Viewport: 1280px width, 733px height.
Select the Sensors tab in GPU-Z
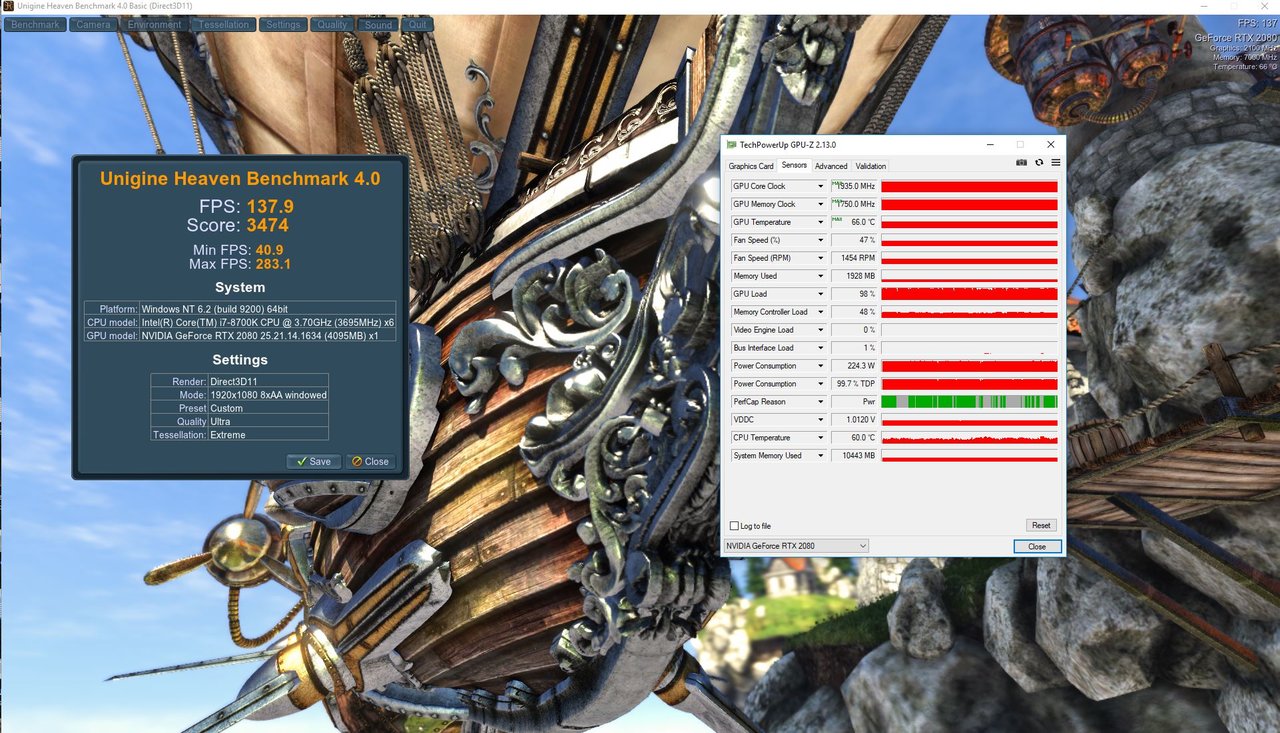coord(794,165)
